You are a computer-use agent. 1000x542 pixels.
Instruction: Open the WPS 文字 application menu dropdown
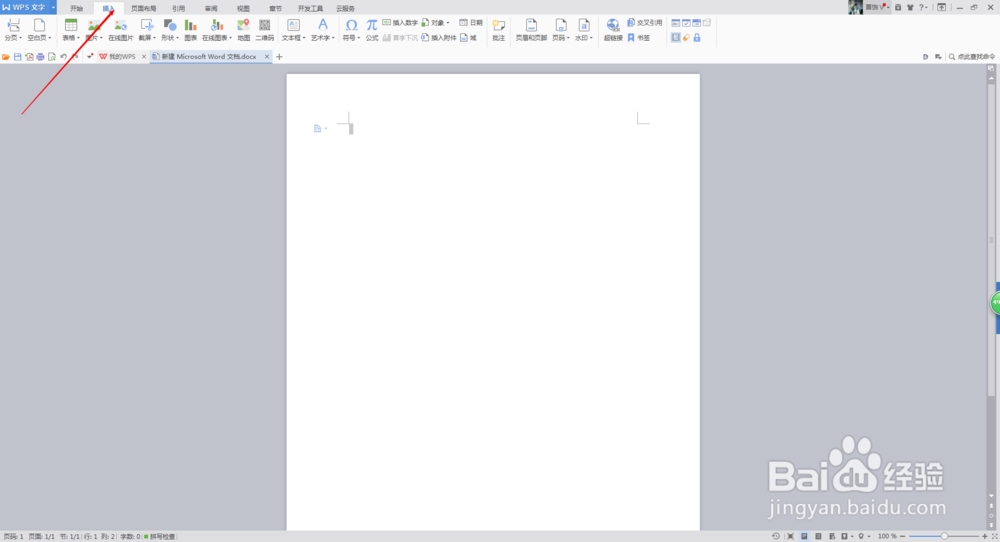click(x=54, y=8)
